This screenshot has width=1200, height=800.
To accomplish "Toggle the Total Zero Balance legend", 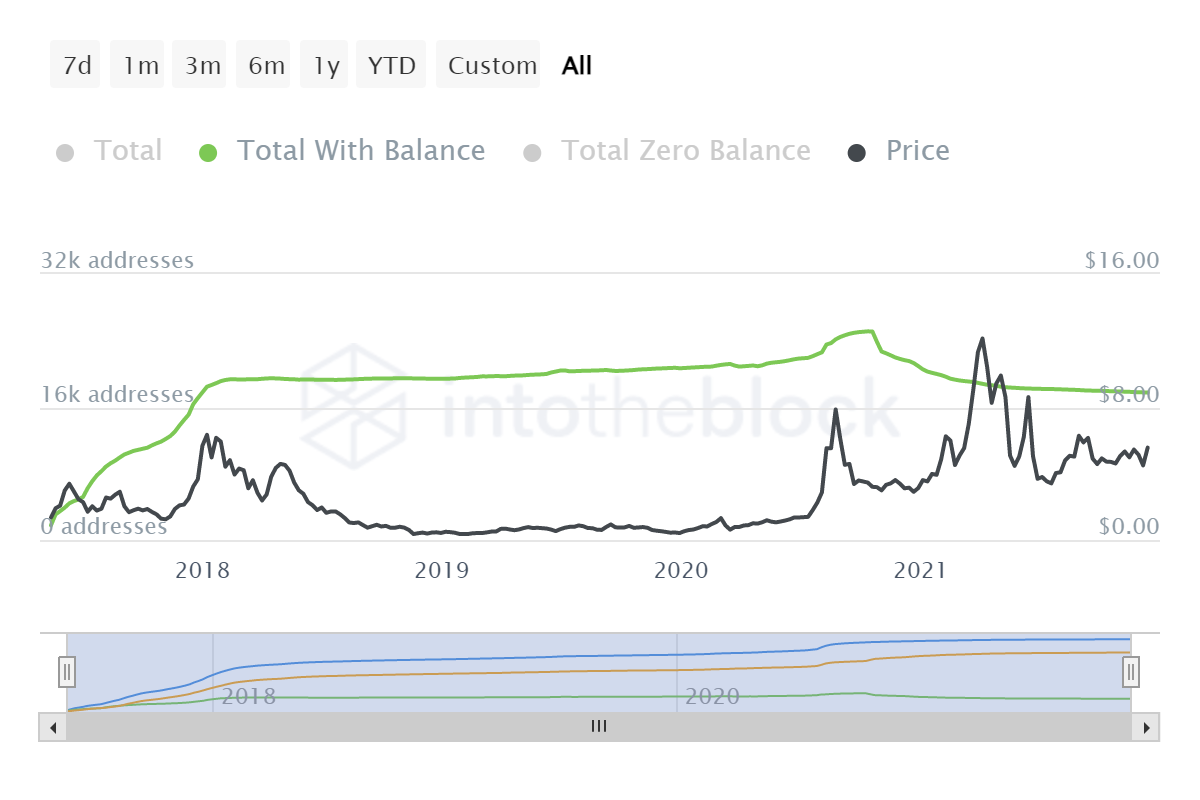I will (685, 151).
